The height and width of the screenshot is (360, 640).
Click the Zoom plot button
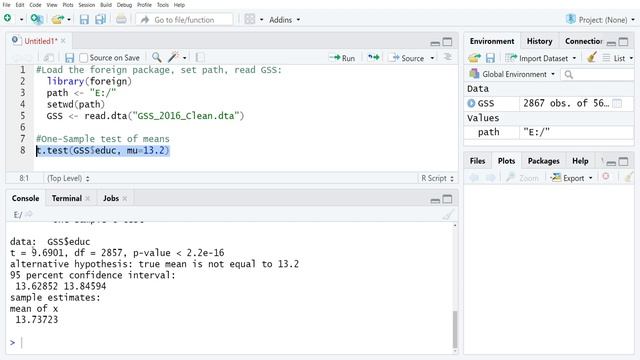[523, 178]
